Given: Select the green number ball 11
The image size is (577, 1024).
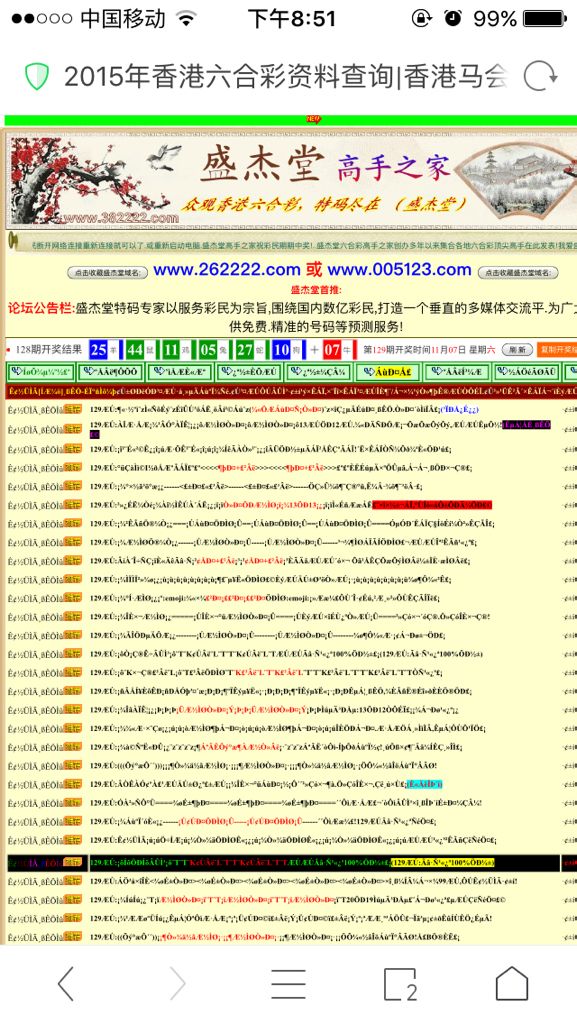Looking at the screenshot, I should (x=171, y=350).
